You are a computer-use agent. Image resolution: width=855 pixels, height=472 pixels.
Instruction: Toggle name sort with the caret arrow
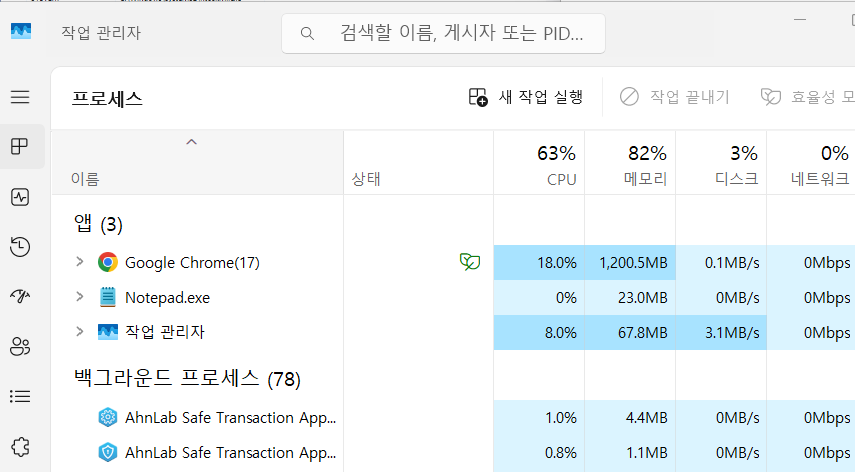click(x=191, y=142)
